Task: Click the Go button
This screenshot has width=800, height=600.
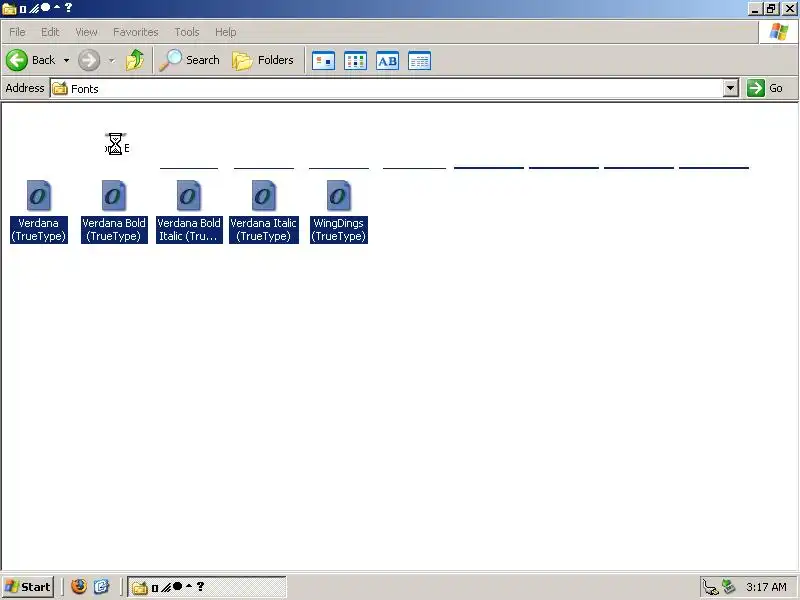Action: [x=765, y=88]
